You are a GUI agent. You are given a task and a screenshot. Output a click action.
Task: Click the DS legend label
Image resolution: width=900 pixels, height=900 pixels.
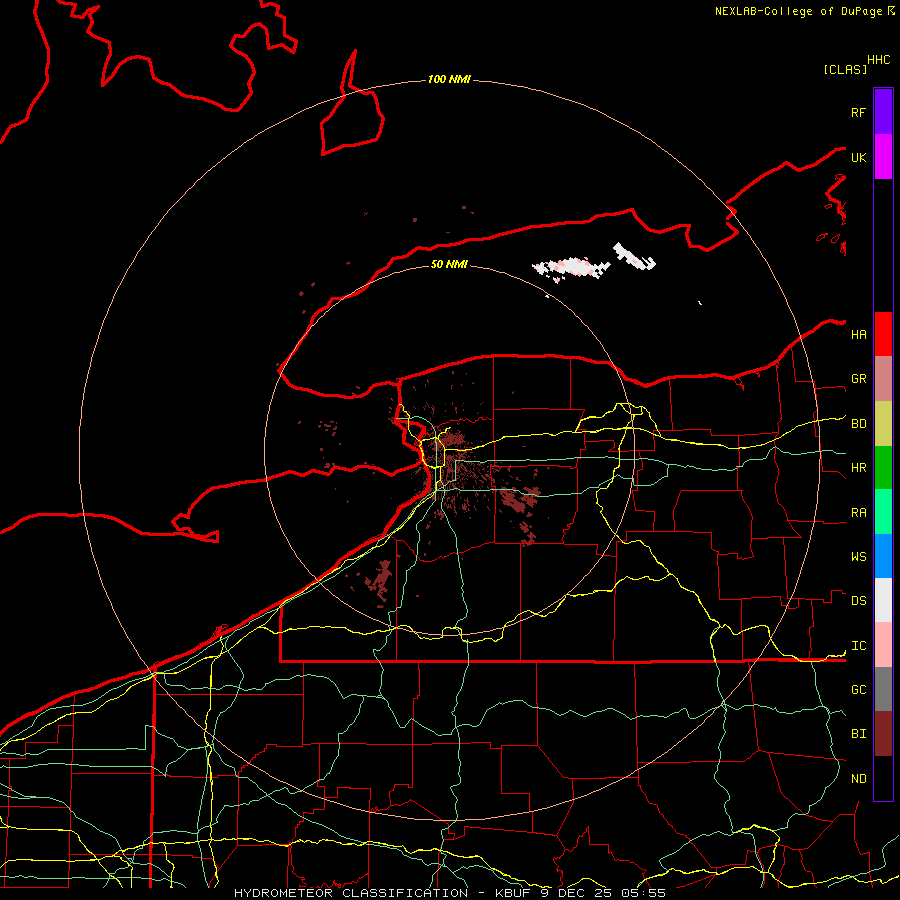click(858, 601)
